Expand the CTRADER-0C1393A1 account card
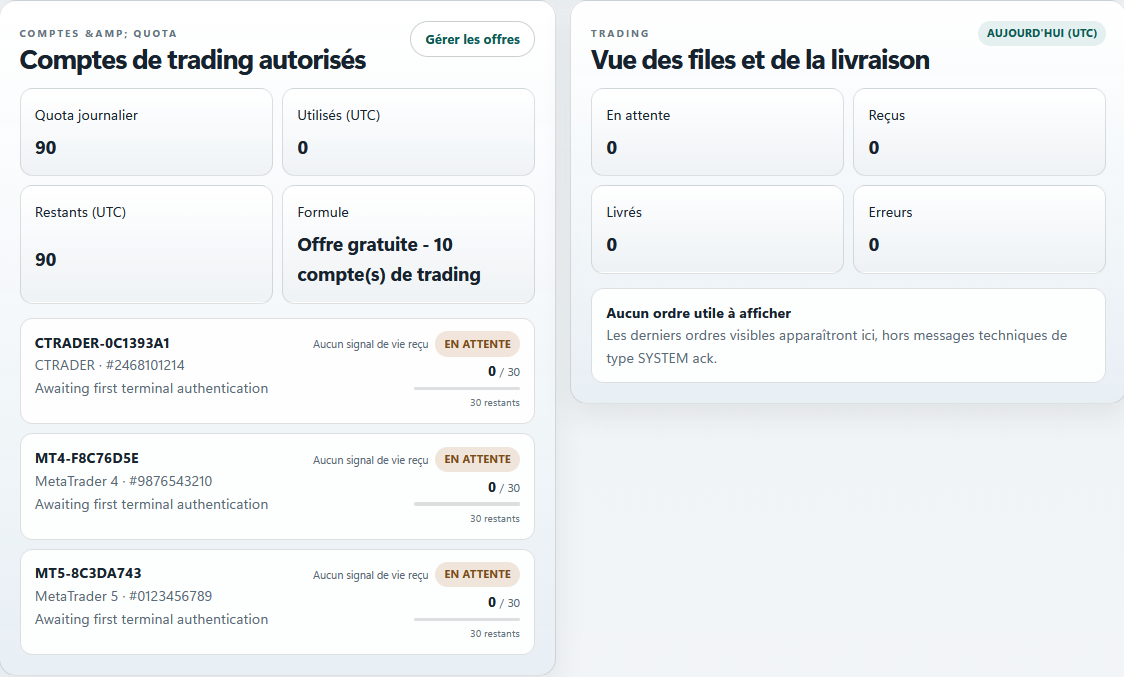The width and height of the screenshot is (1124, 677). 277,370
